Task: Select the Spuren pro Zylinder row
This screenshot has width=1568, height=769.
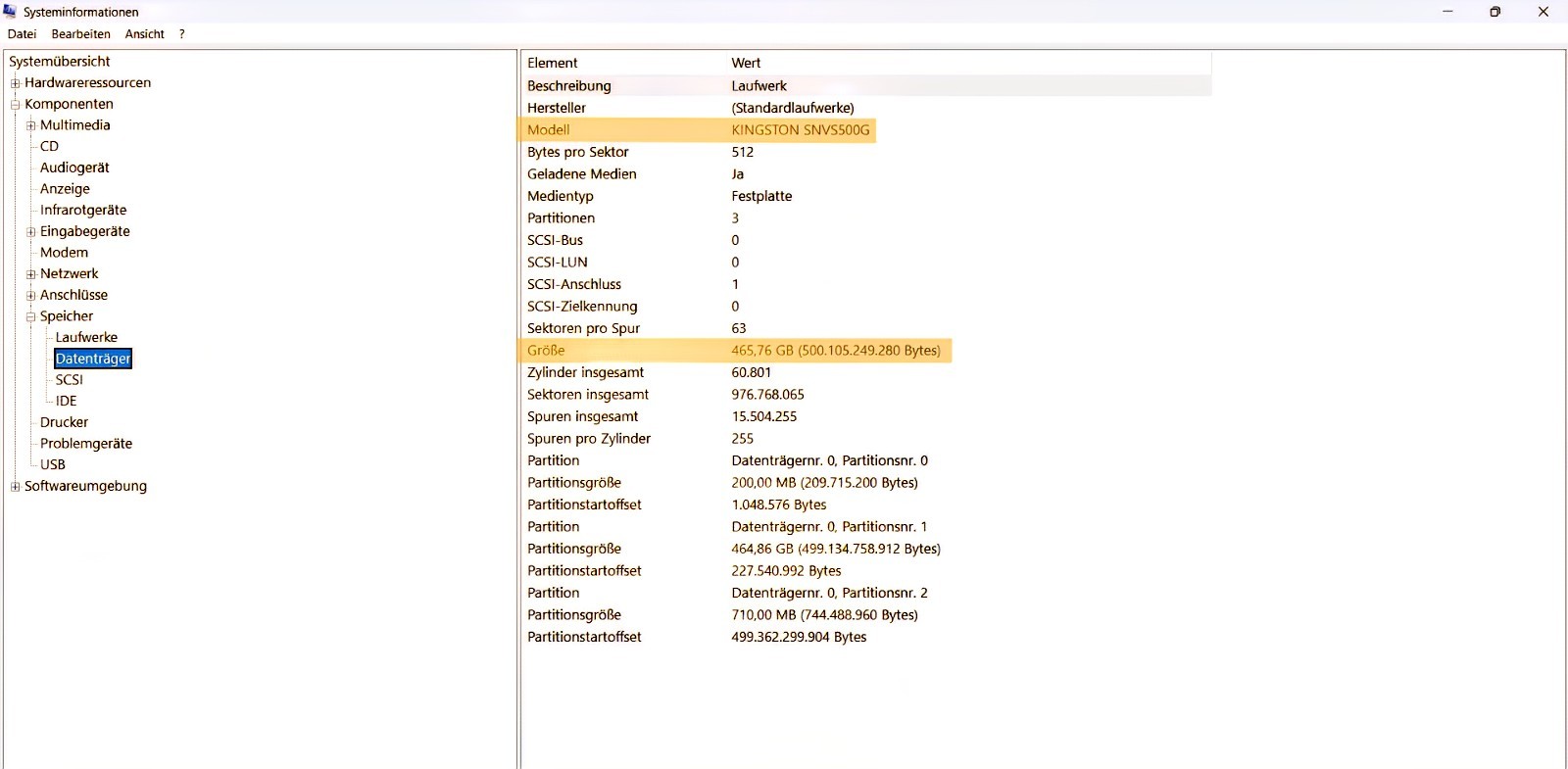Action: [x=866, y=439]
